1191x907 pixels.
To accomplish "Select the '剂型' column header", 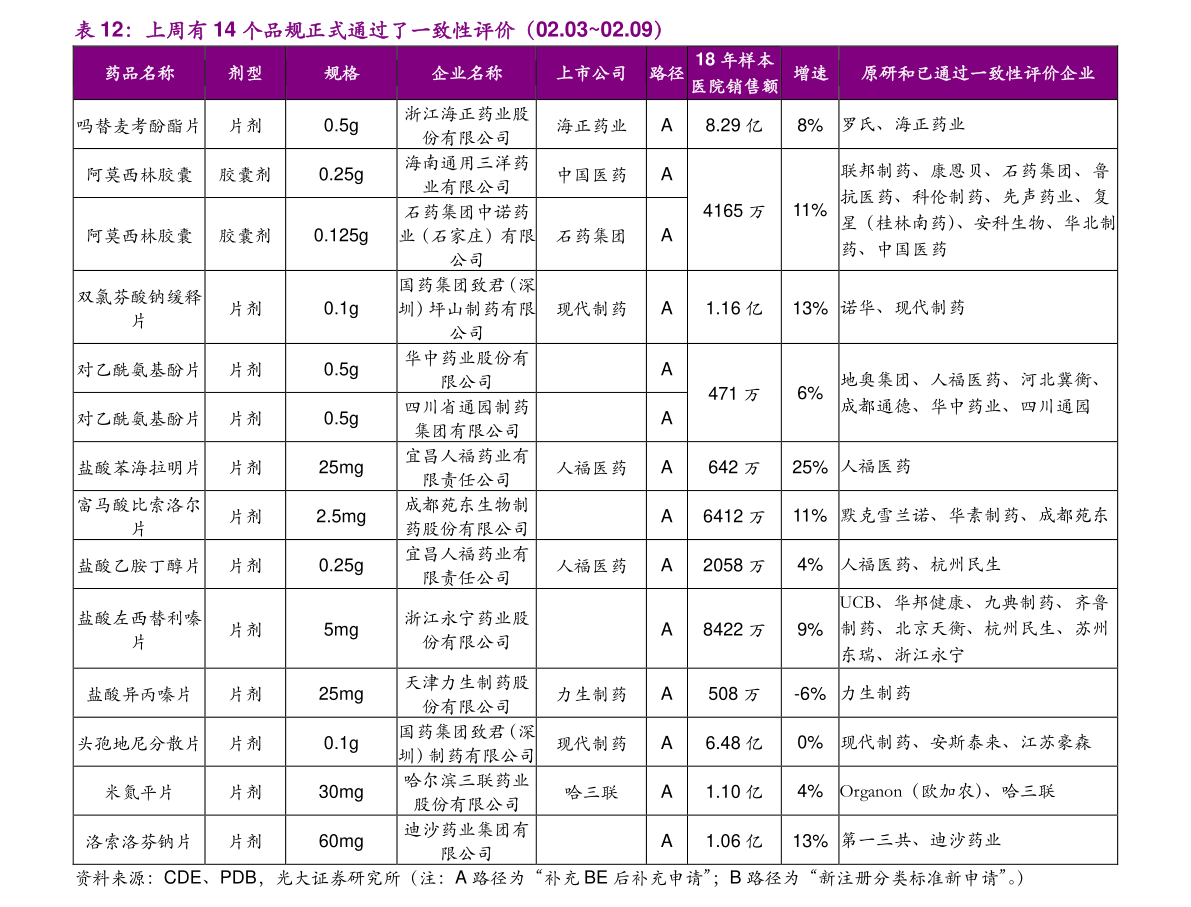I will coord(245,73).
